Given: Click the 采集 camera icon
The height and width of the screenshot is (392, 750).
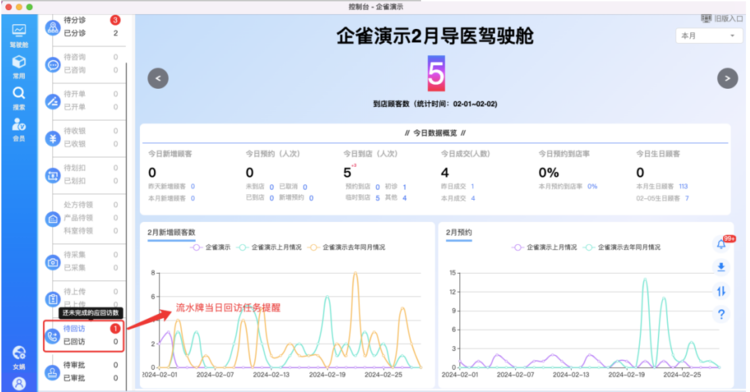Looking at the screenshot, I should point(53,262).
